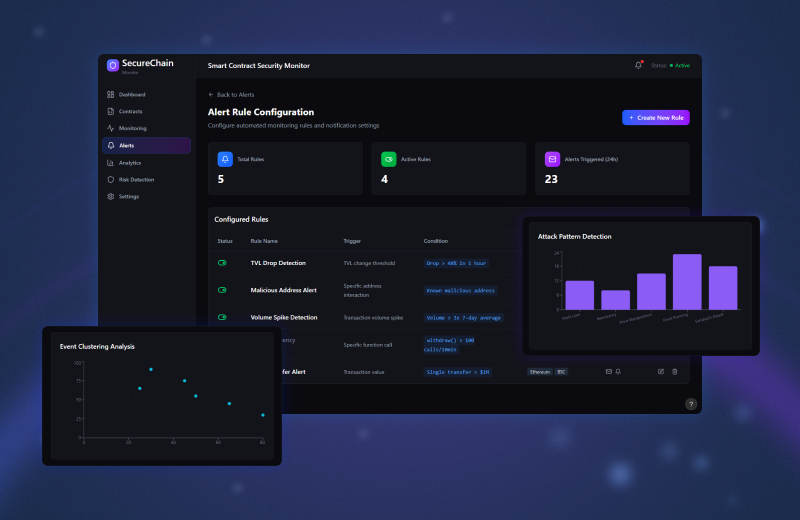This screenshot has height=520, width=800.
Task: Open the notifications bell in header
Action: [x=638, y=65]
